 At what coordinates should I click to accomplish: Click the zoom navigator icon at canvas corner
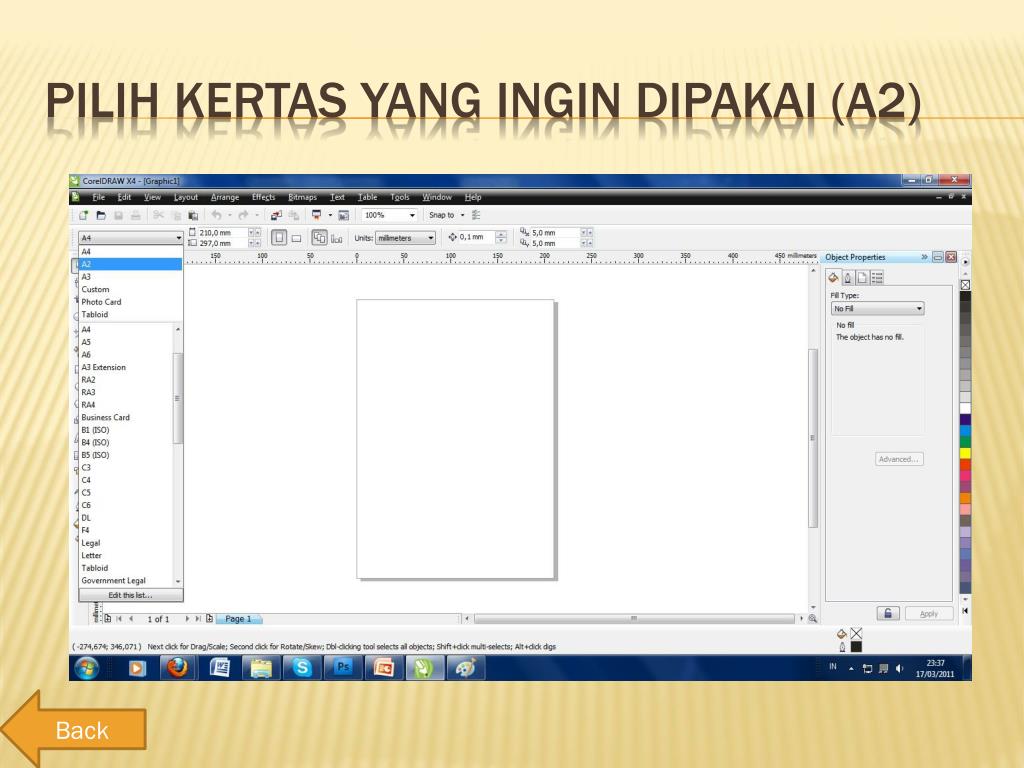tap(813, 618)
